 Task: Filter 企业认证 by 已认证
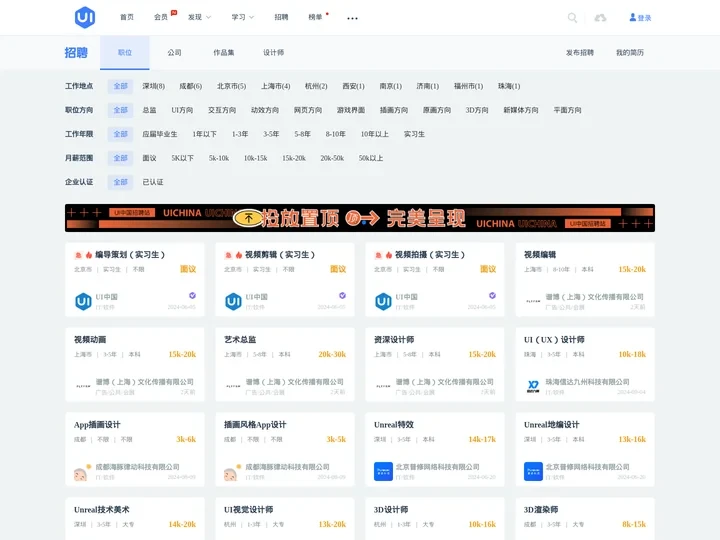tap(153, 182)
